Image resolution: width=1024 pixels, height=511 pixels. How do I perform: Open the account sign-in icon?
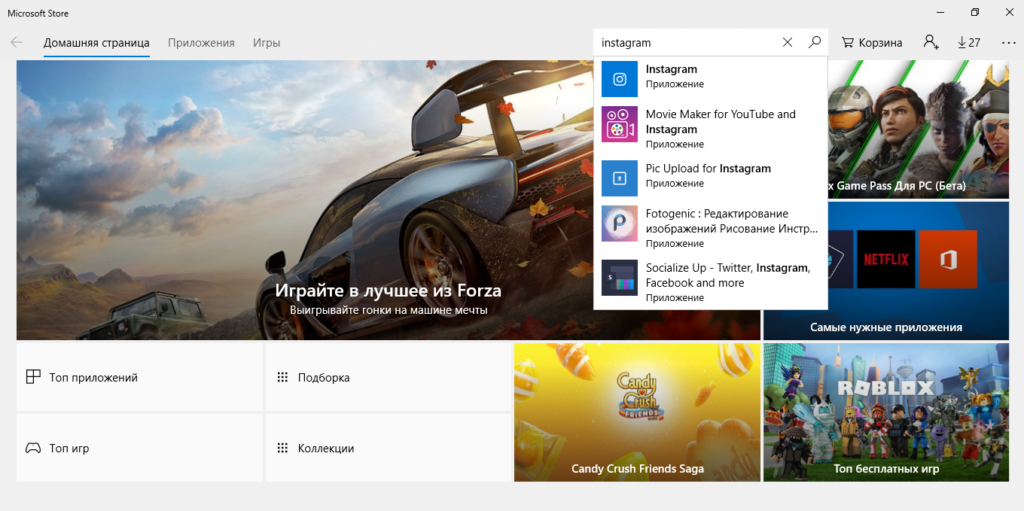click(931, 42)
